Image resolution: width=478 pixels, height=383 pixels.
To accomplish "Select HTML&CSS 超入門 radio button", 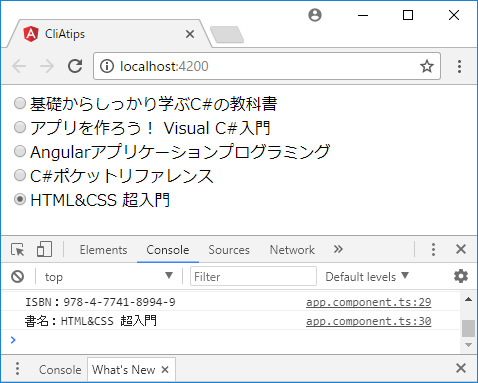I will pos(20,199).
